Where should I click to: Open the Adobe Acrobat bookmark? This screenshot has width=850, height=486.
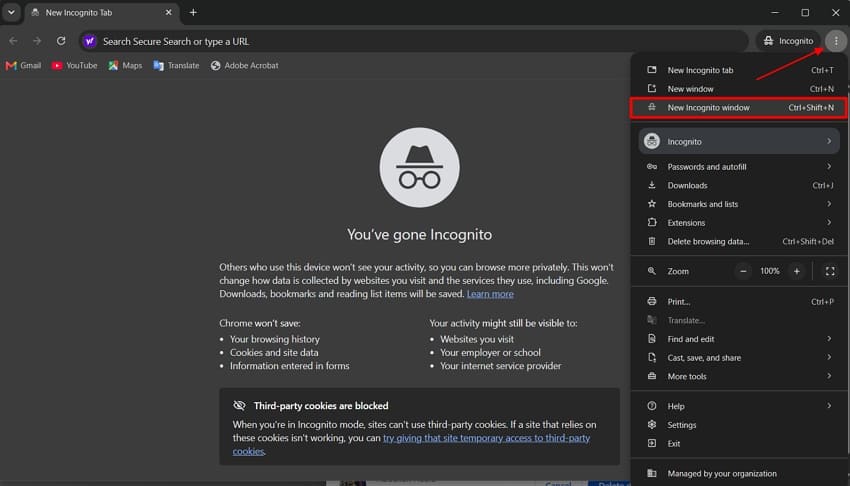pyautogui.click(x=244, y=66)
